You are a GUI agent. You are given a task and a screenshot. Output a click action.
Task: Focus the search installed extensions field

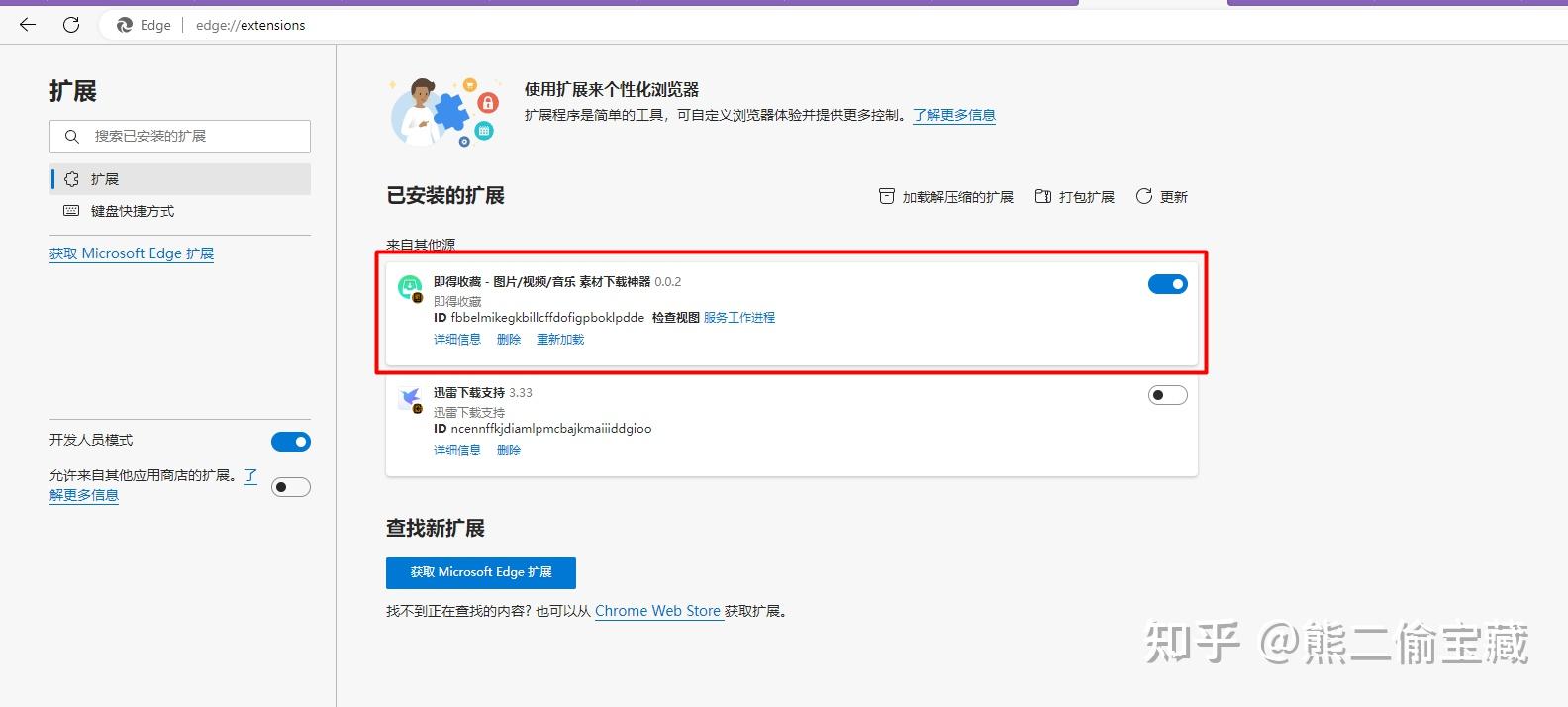point(180,137)
